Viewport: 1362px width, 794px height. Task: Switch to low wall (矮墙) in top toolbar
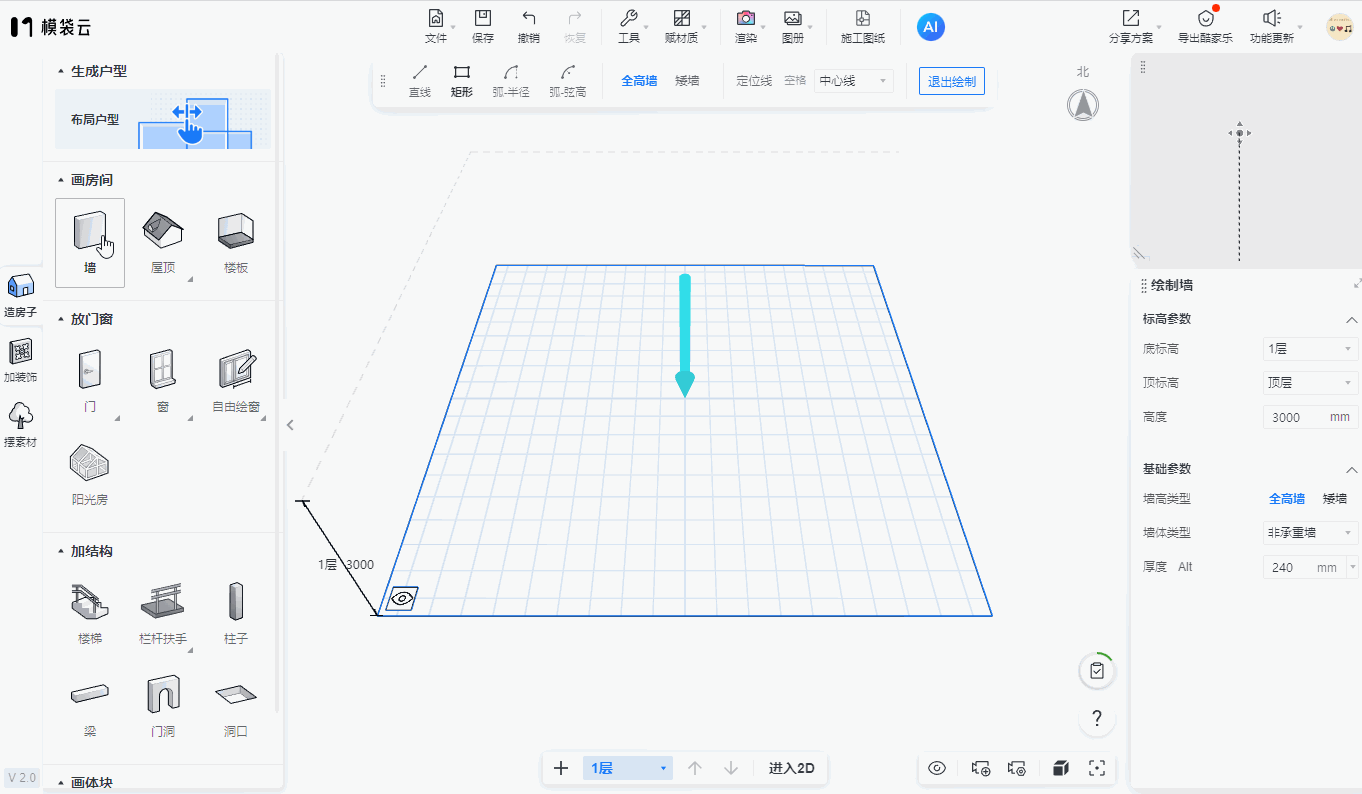pos(687,81)
